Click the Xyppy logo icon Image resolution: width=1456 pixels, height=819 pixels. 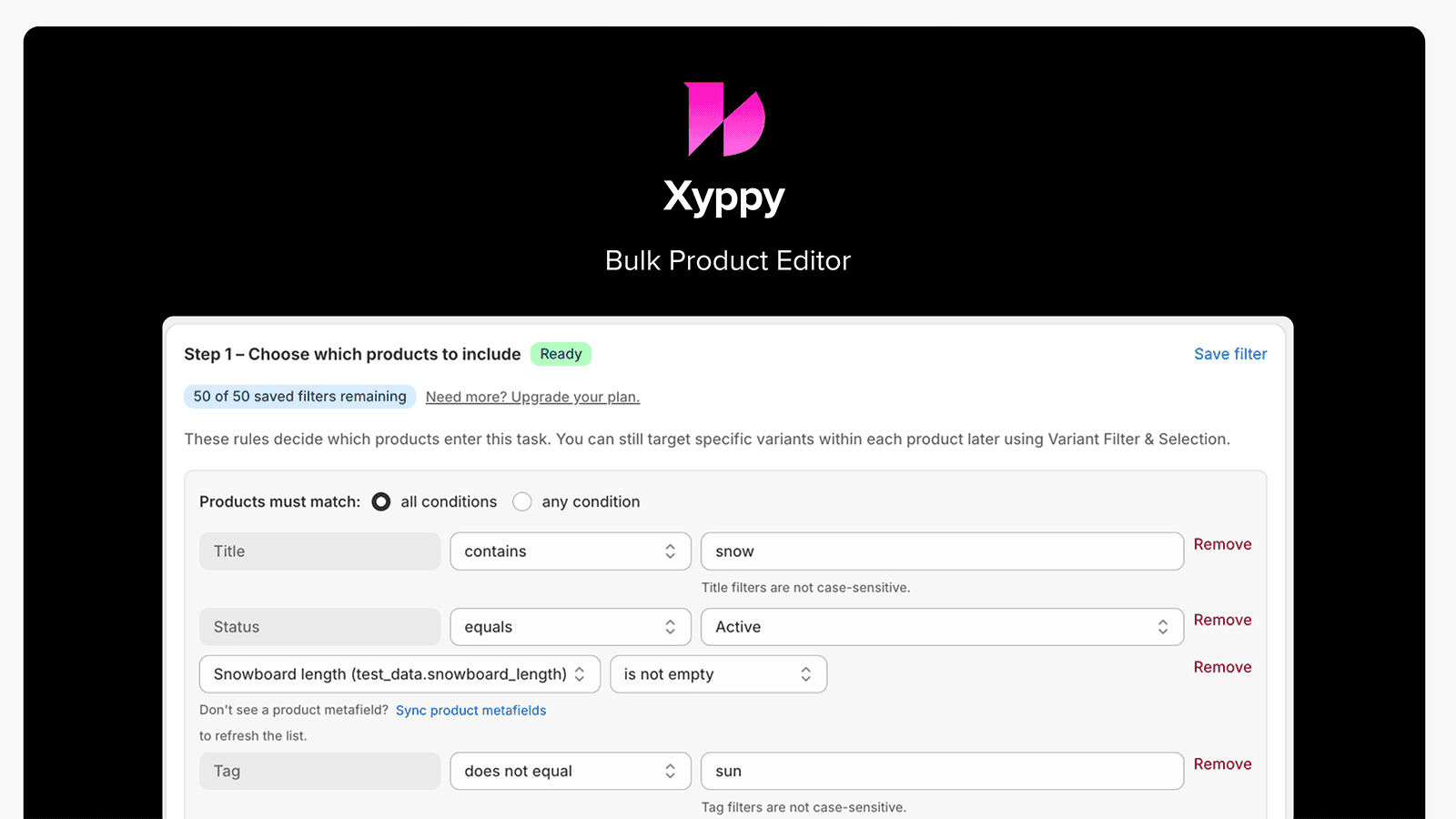point(723,118)
